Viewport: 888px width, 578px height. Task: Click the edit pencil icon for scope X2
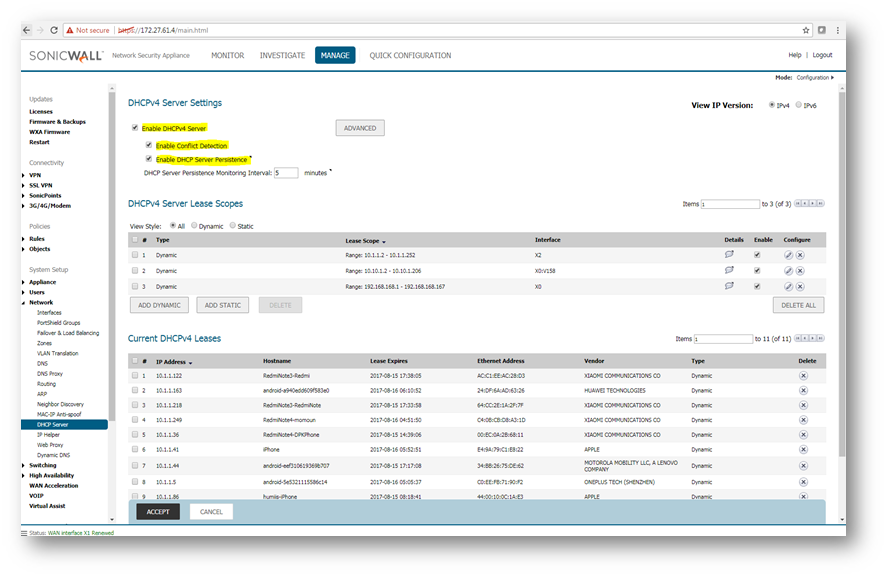pos(788,255)
